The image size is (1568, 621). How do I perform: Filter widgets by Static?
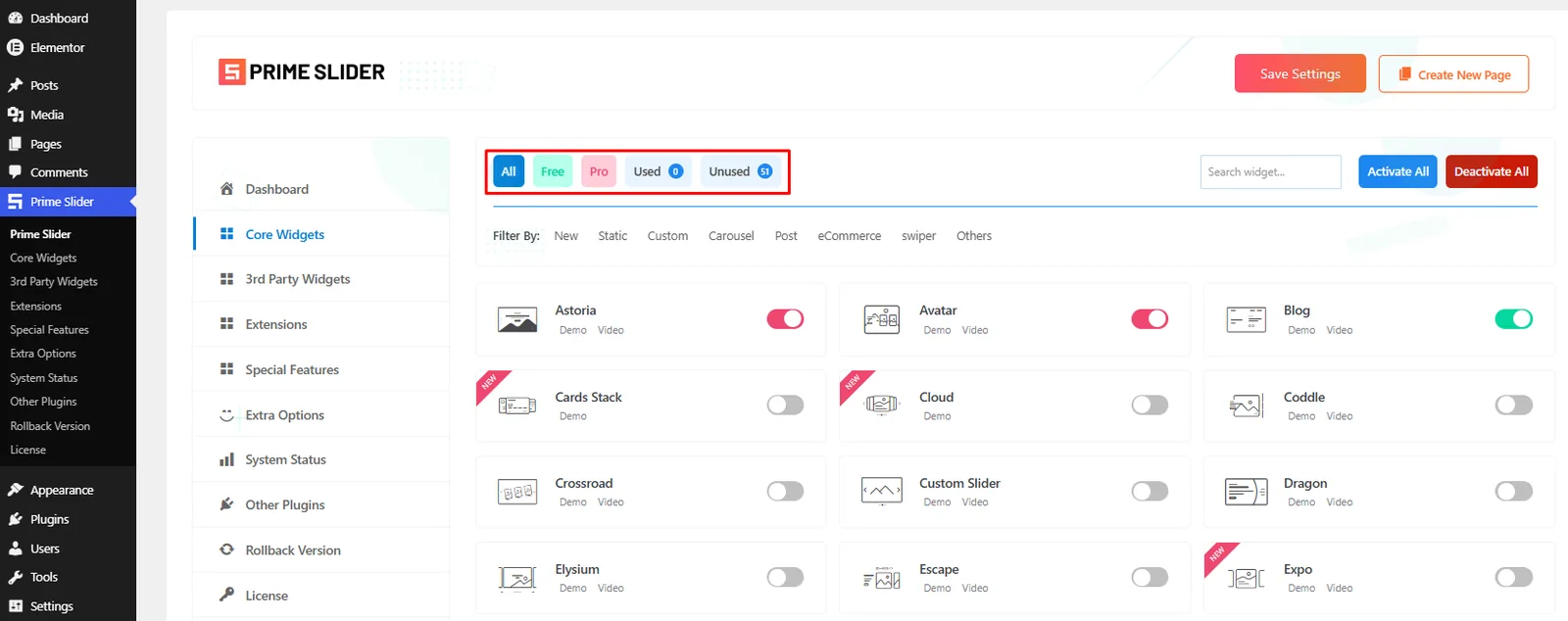point(612,236)
